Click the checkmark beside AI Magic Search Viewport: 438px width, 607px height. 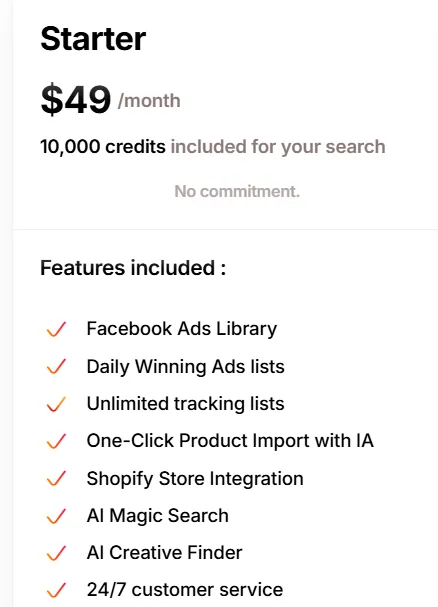tap(56, 516)
